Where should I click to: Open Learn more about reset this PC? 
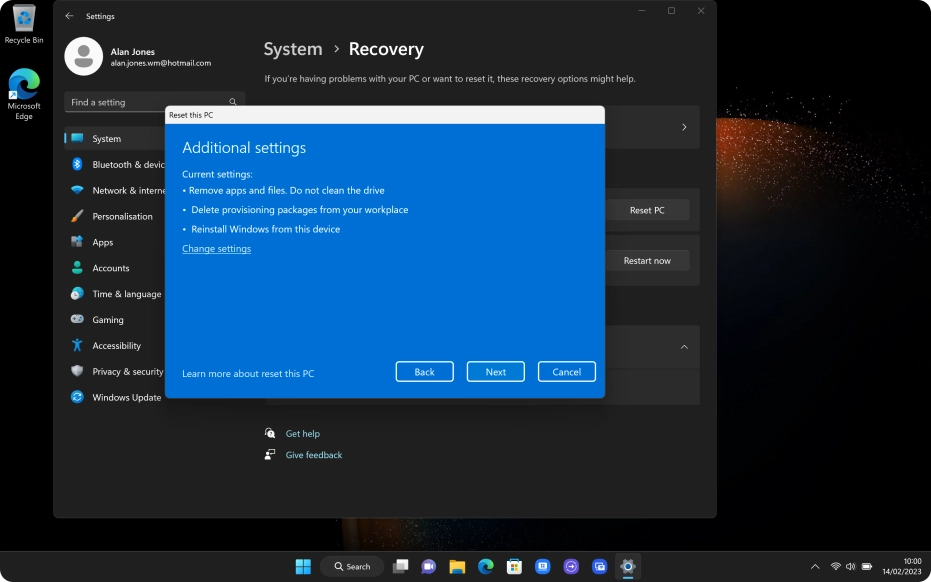[x=248, y=373]
